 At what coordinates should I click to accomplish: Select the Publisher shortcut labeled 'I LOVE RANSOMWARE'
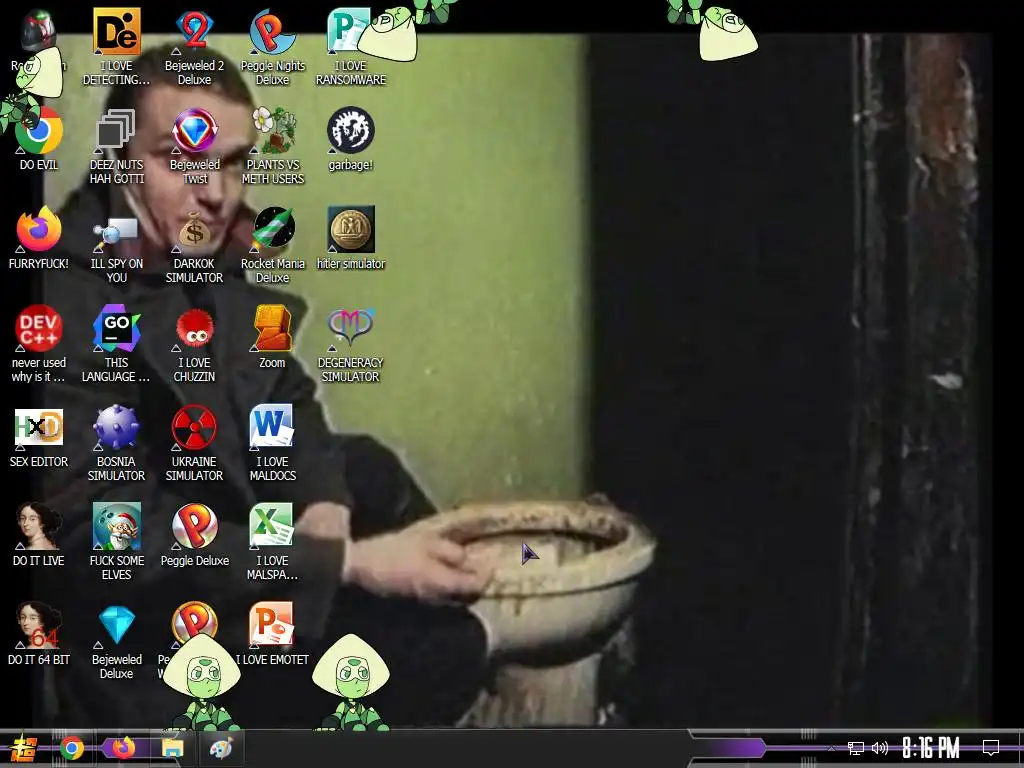(x=350, y=31)
